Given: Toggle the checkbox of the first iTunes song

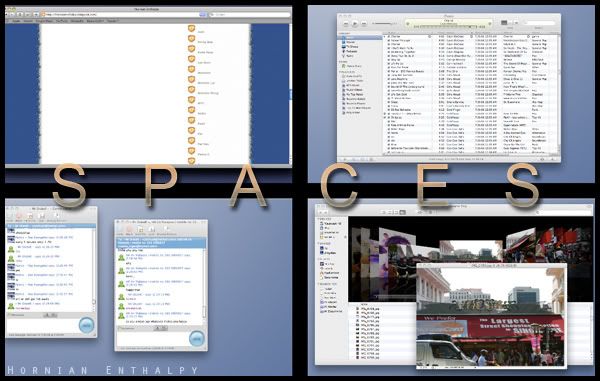Looking at the screenshot, I should pyautogui.click(x=388, y=37).
